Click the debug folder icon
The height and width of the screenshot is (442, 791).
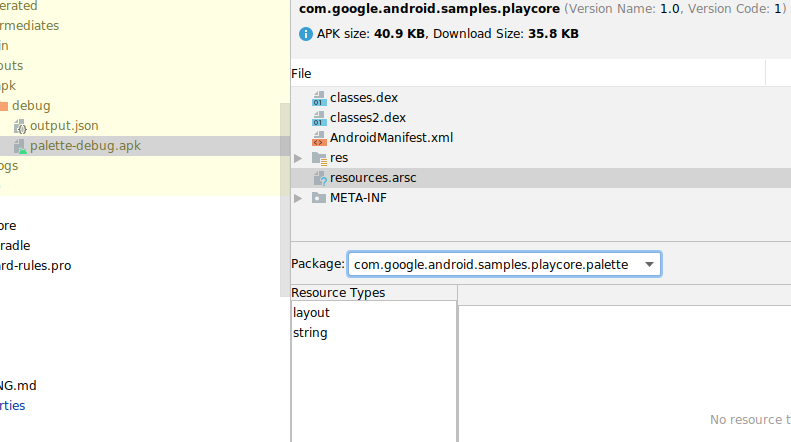click(3, 106)
